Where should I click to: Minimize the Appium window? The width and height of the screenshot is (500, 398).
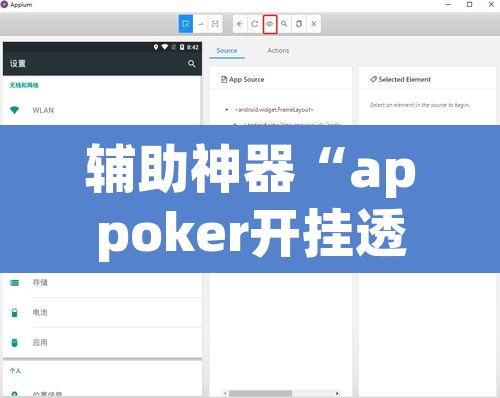[x=448, y=5]
